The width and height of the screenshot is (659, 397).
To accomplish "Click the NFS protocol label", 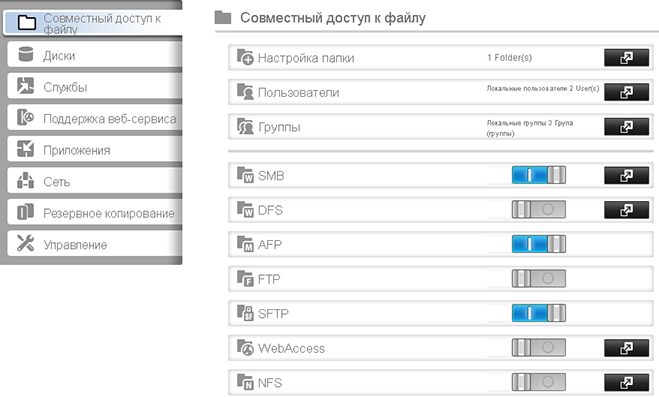I will click(x=270, y=383).
